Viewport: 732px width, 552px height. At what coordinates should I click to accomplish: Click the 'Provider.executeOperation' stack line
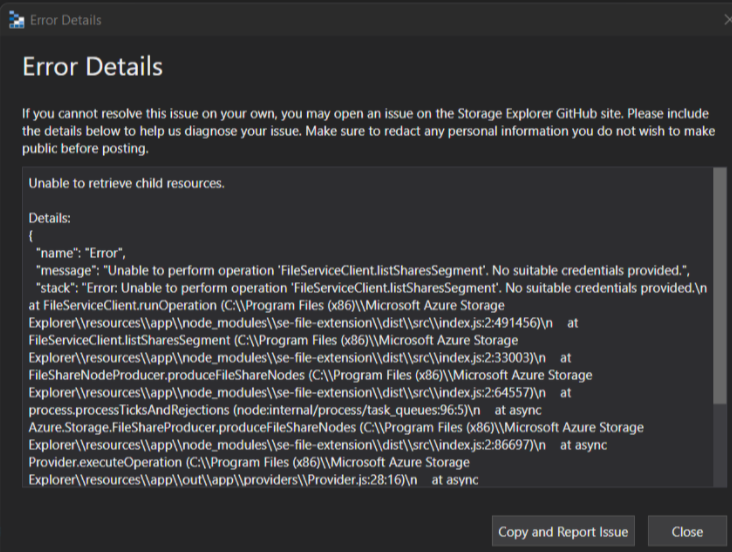(249, 462)
